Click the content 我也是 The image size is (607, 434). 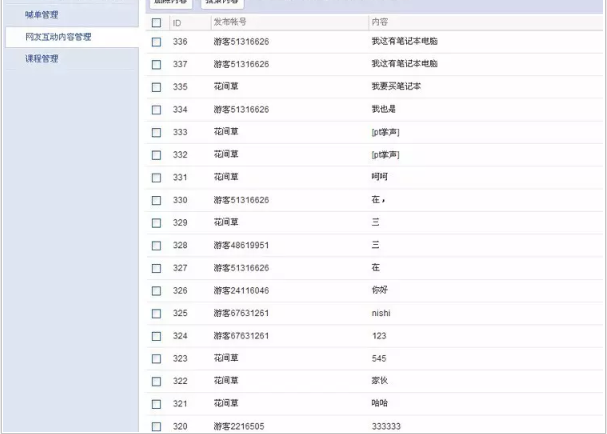[384, 109]
